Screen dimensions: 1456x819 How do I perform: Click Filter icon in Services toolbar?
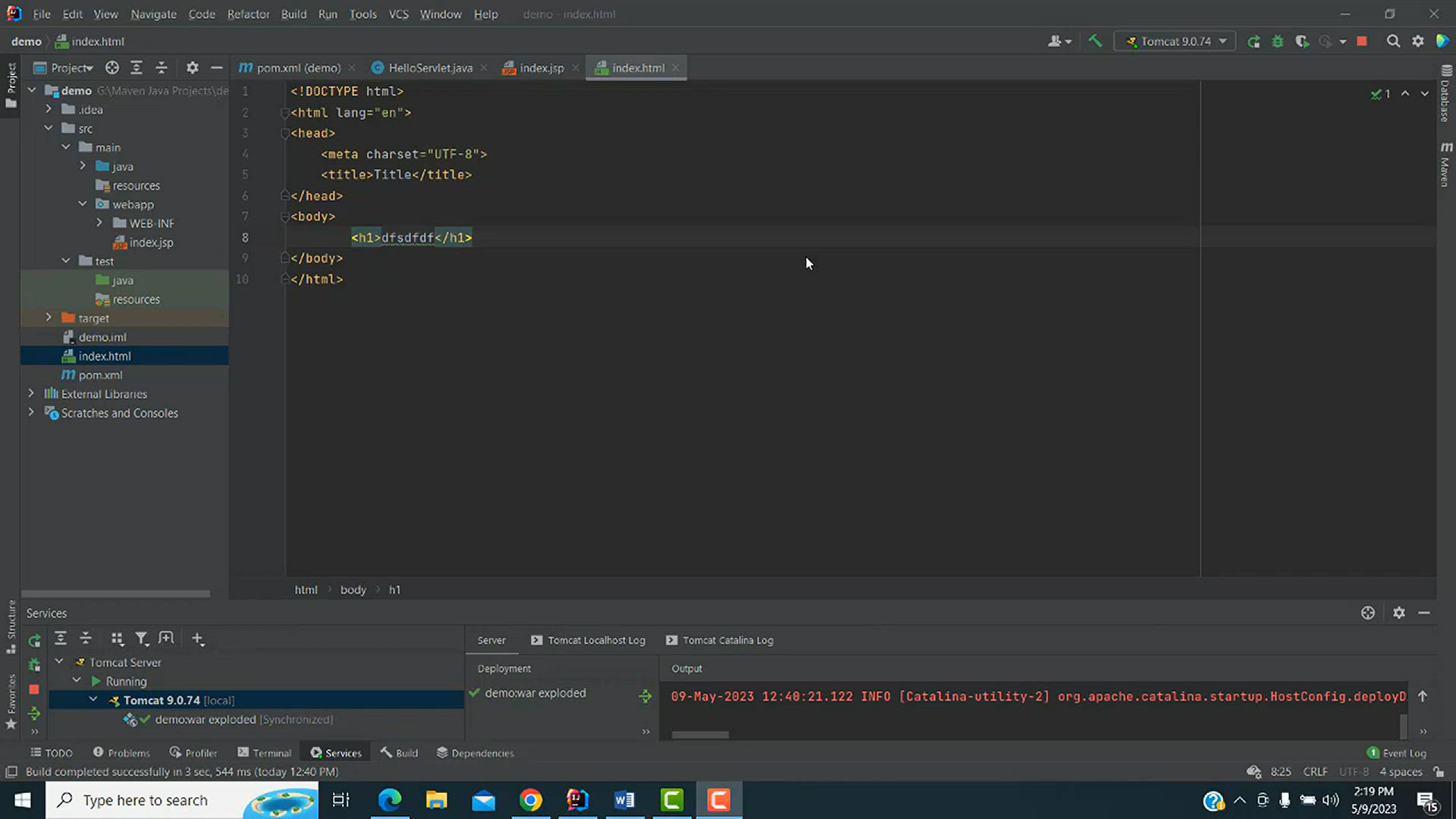pos(142,639)
